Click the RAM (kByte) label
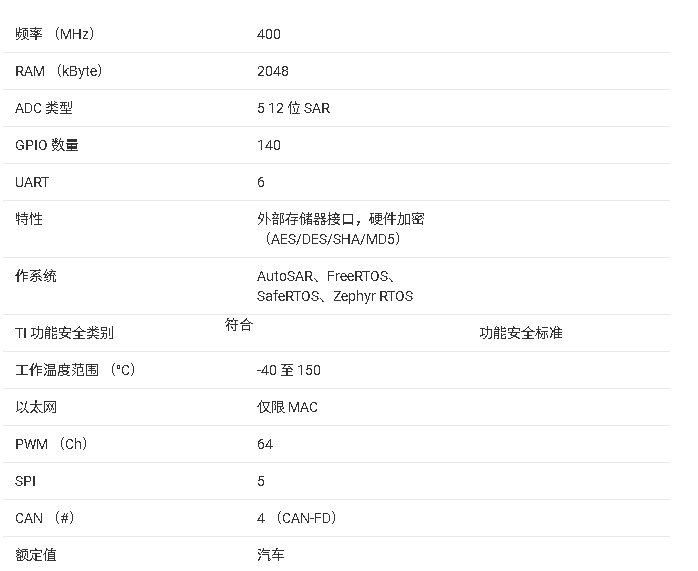Image resolution: width=698 pixels, height=571 pixels. click(59, 71)
